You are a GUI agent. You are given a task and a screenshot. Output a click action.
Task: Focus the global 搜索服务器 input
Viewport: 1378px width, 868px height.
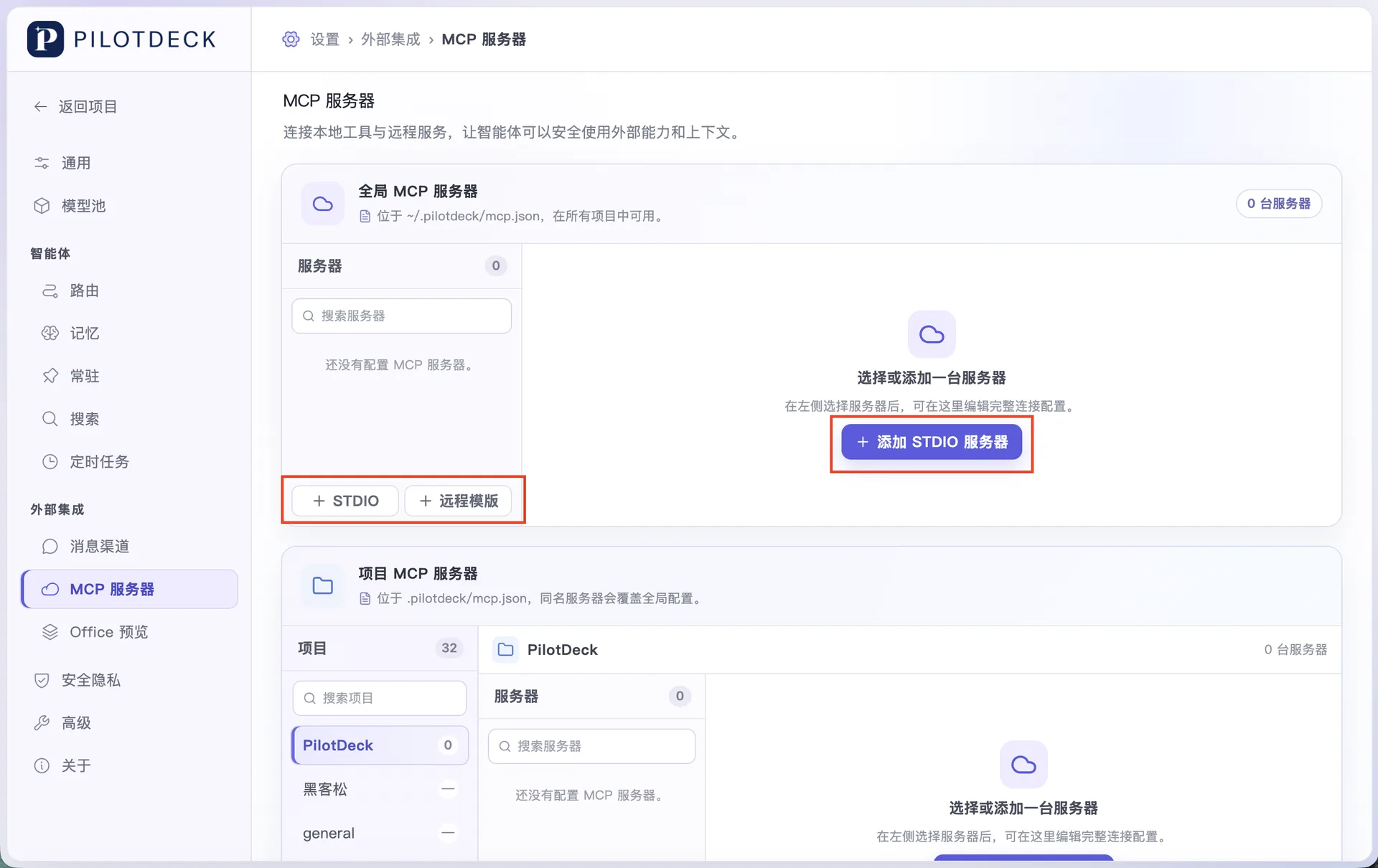(401, 316)
